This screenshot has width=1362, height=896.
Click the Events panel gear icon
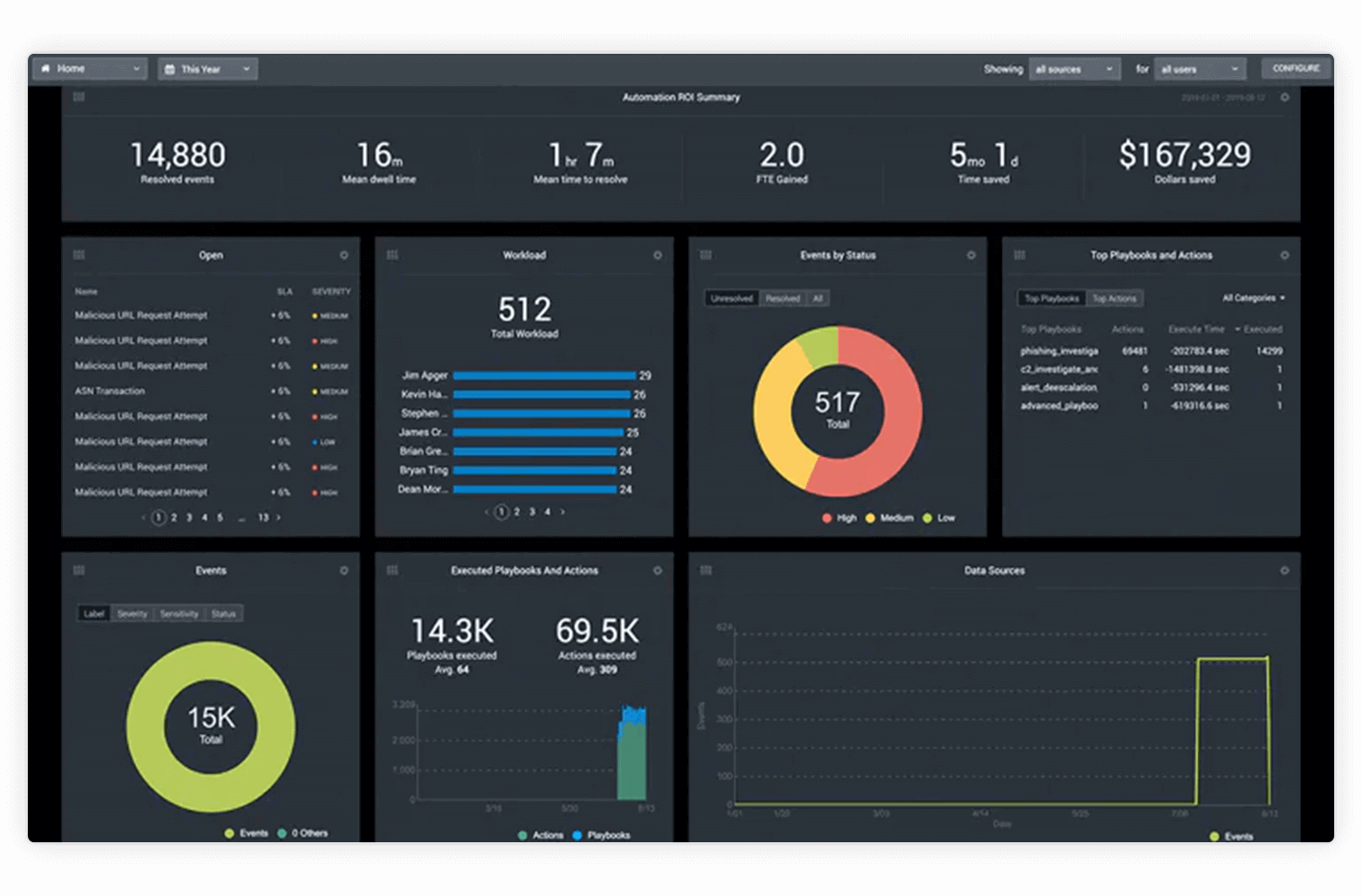pyautogui.click(x=344, y=570)
